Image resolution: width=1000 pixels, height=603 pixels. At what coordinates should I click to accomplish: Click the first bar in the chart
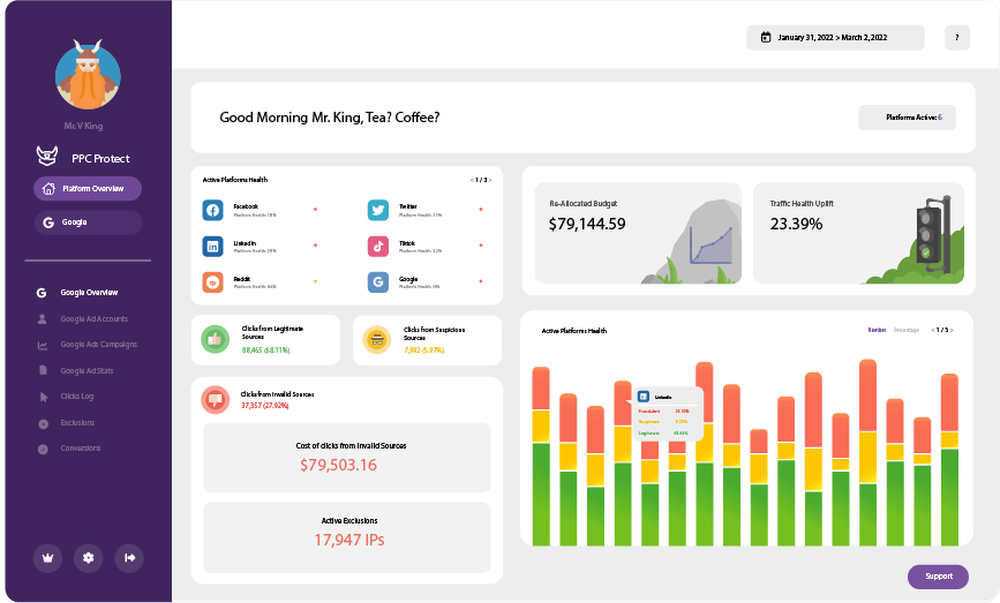(541, 456)
